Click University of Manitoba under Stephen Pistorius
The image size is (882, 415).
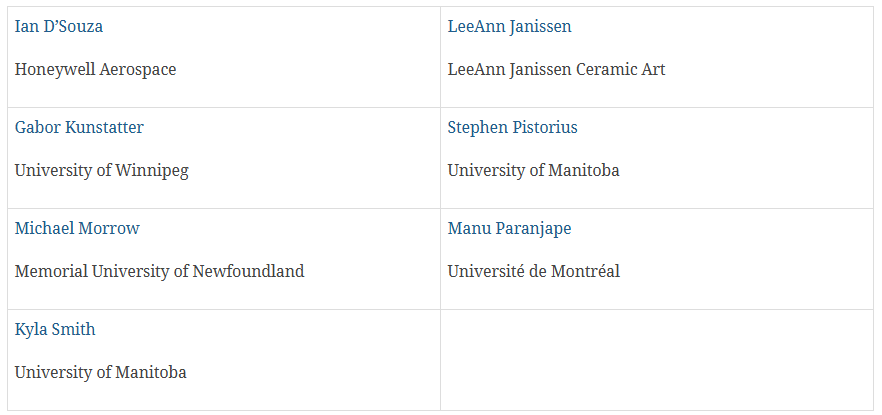533,171
